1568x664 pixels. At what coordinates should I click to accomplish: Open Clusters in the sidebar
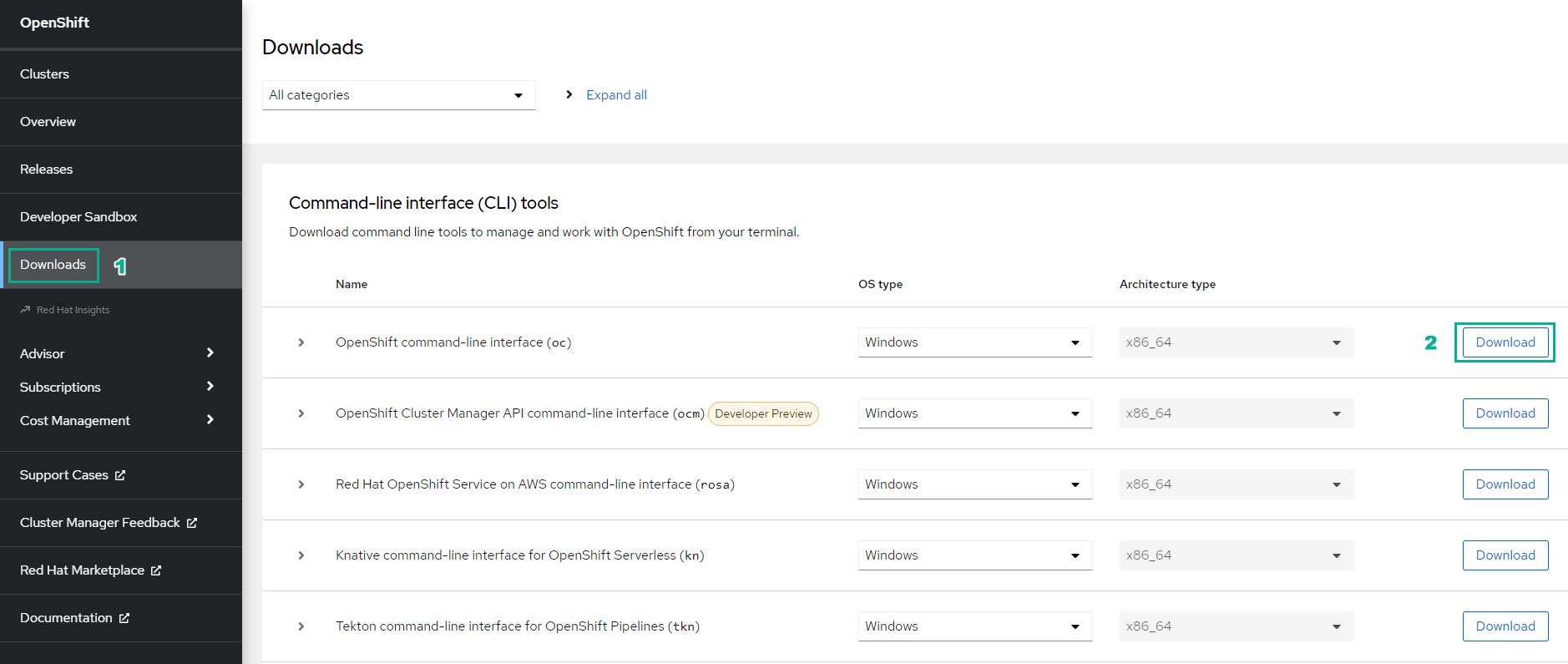[45, 74]
